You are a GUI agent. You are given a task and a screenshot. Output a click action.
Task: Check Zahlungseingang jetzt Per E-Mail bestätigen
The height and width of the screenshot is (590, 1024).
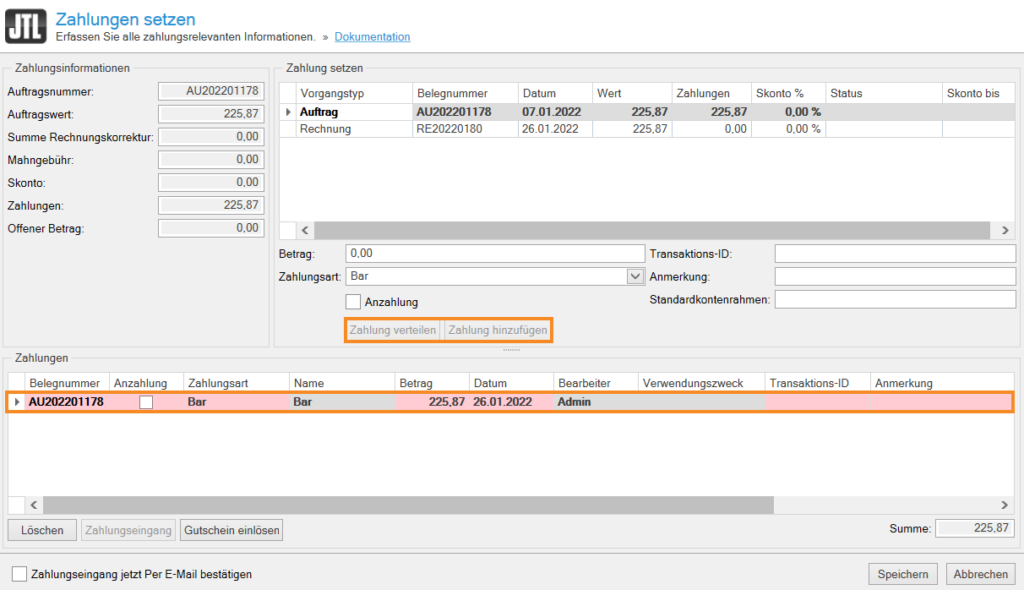pyautogui.click(x=19, y=574)
